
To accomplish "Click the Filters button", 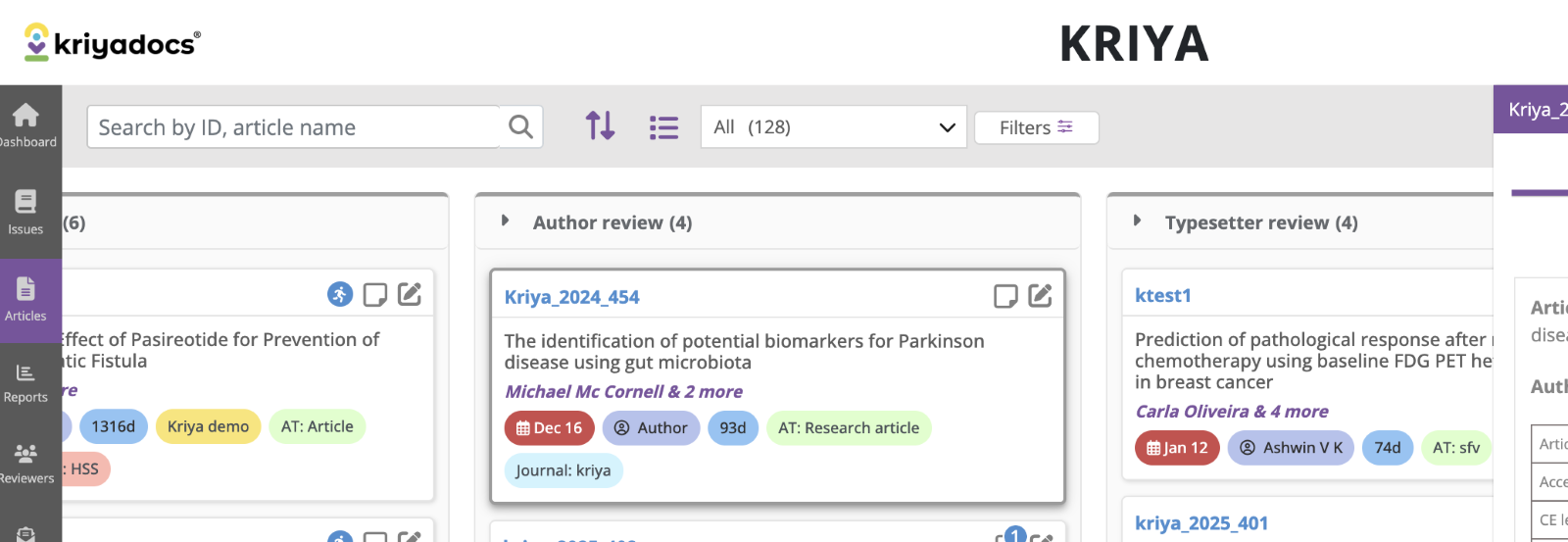I will (x=1036, y=127).
